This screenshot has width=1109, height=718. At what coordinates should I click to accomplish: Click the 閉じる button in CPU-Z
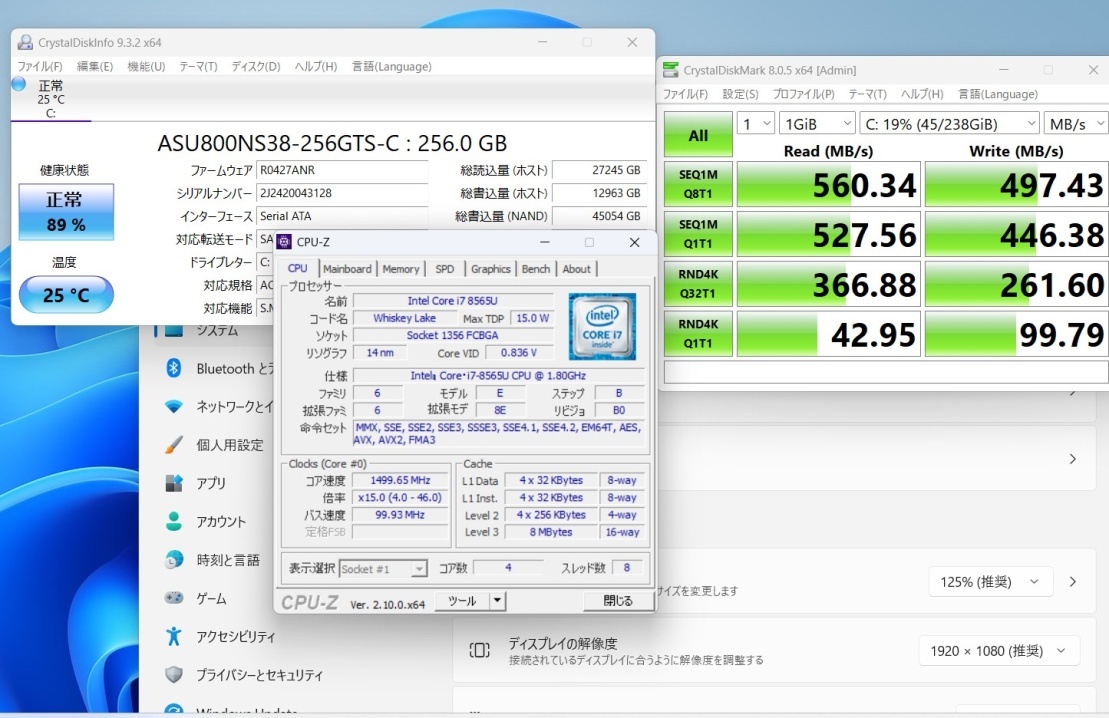point(617,601)
